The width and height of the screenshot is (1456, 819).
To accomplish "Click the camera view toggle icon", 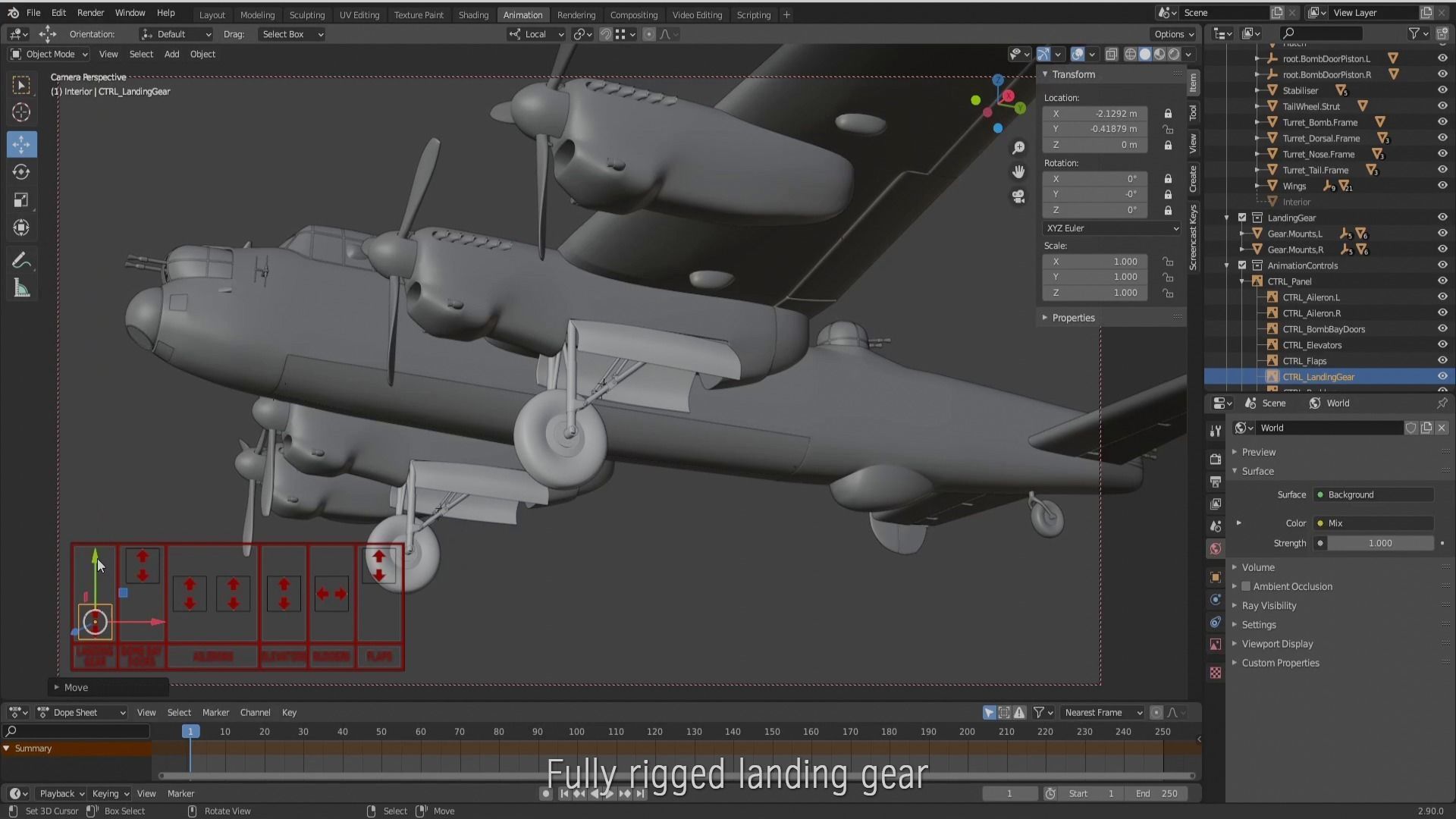I will click(1018, 196).
